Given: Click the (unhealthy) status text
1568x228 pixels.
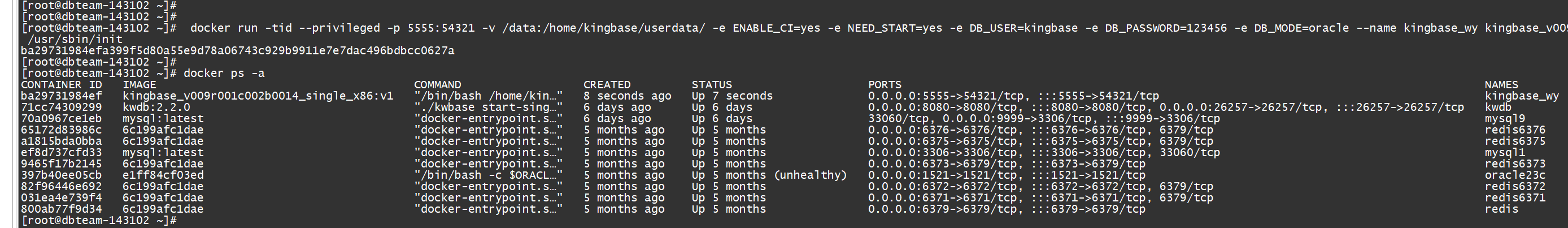Looking at the screenshot, I should 810,175.
